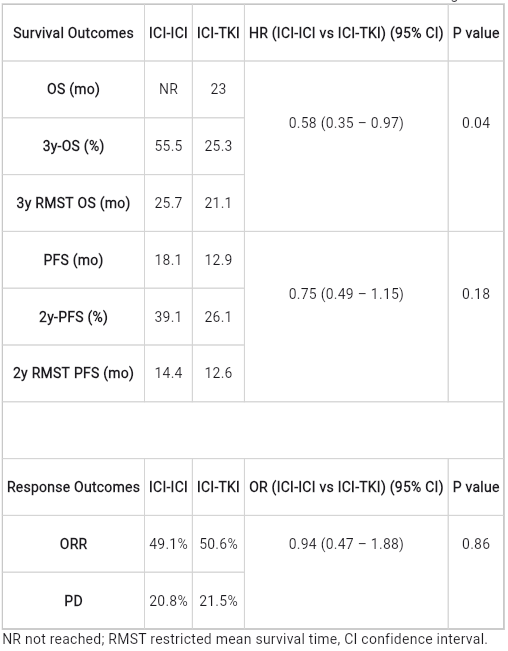
Task: Click the 55.5 value in ICI-ICI column
Action: pos(168,146)
